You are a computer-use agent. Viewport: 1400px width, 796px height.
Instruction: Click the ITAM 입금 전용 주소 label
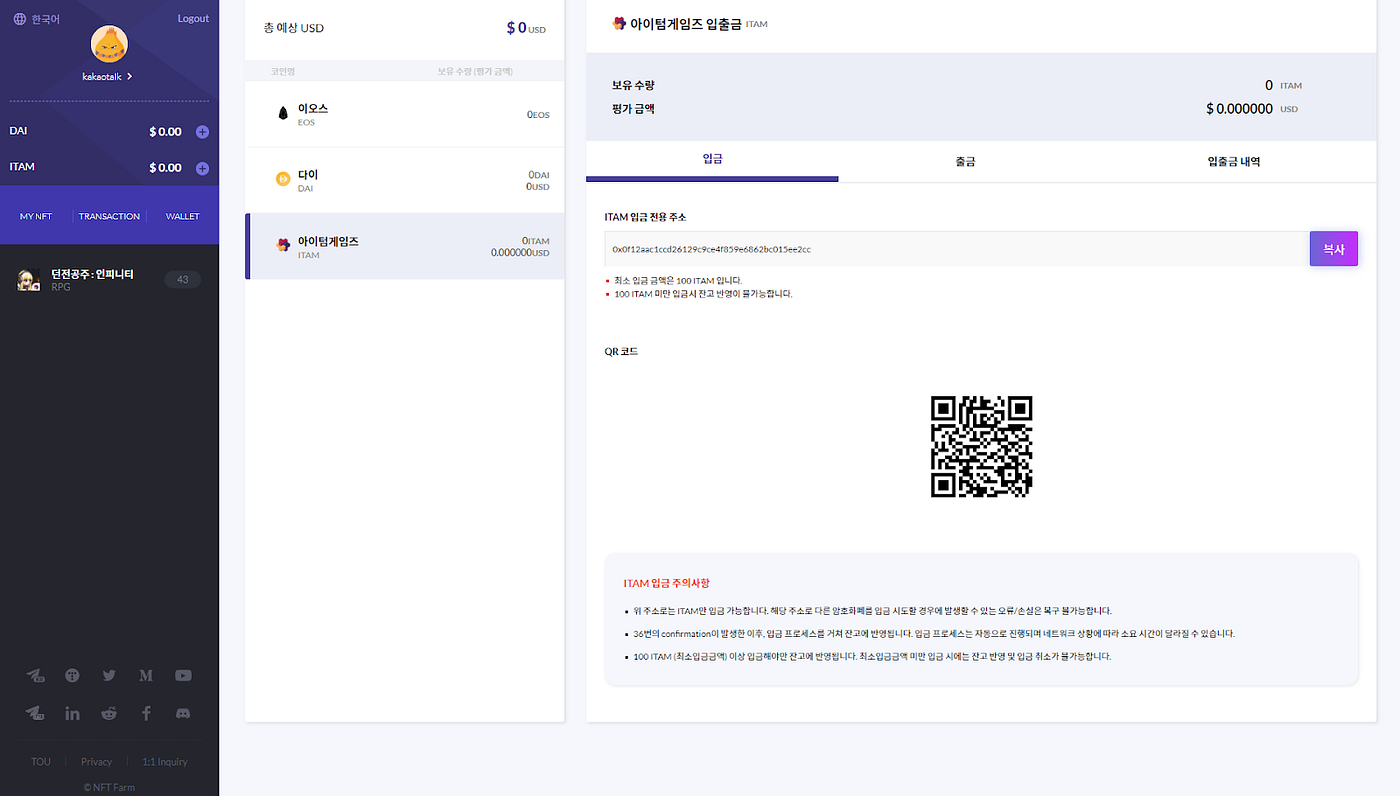645,217
